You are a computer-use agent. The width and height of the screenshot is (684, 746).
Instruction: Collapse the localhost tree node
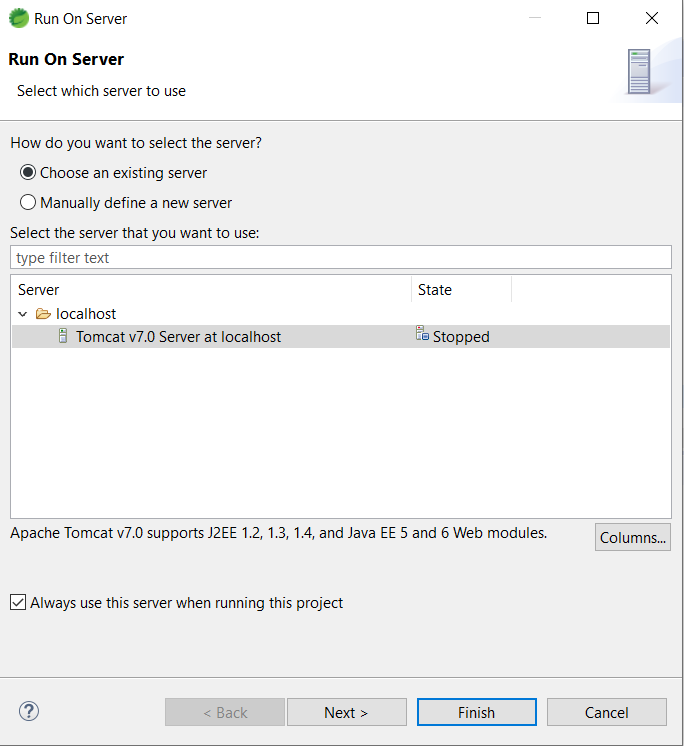point(22,314)
